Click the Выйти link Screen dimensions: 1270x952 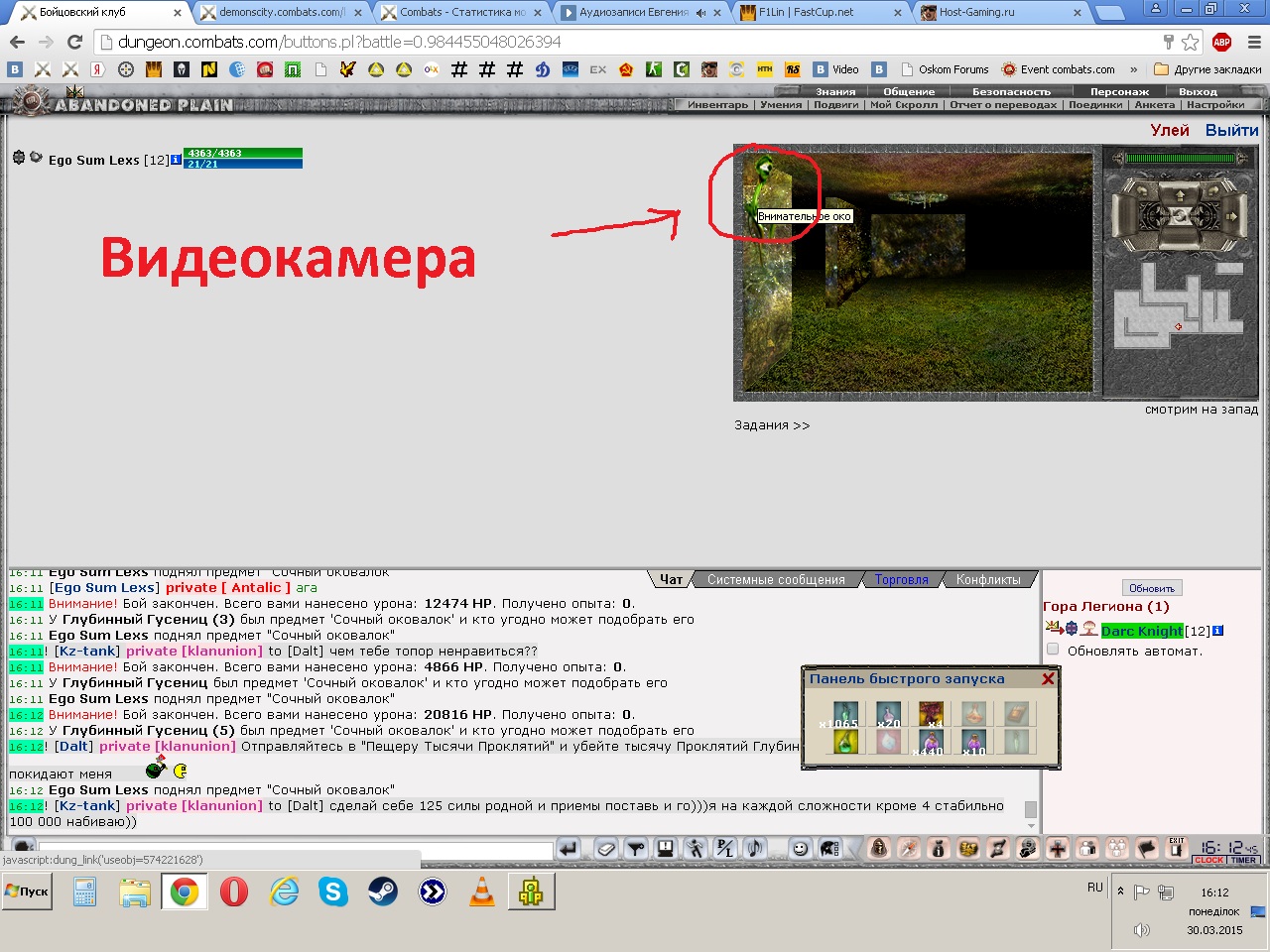click(1231, 130)
